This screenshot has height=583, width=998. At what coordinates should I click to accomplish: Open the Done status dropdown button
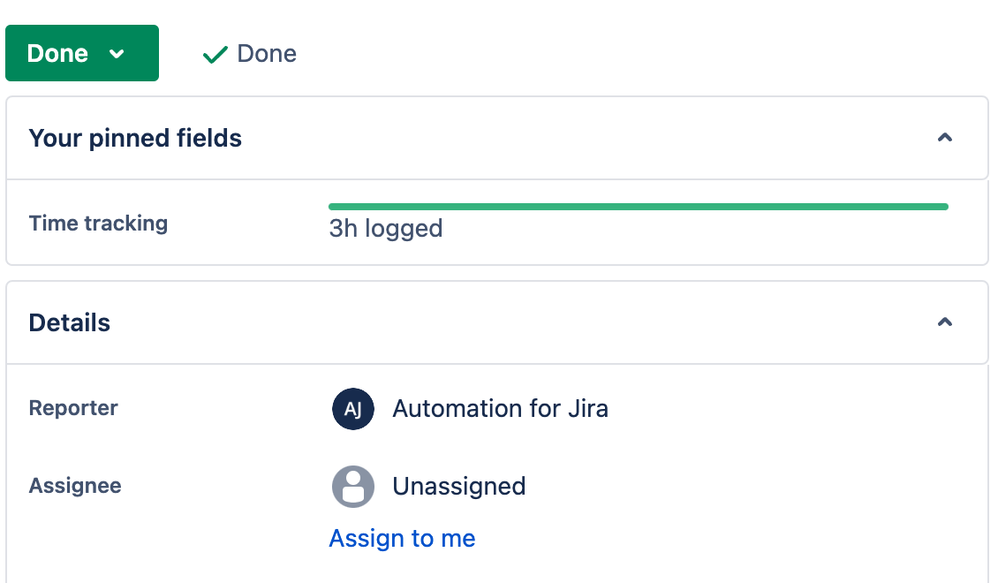(x=82, y=53)
